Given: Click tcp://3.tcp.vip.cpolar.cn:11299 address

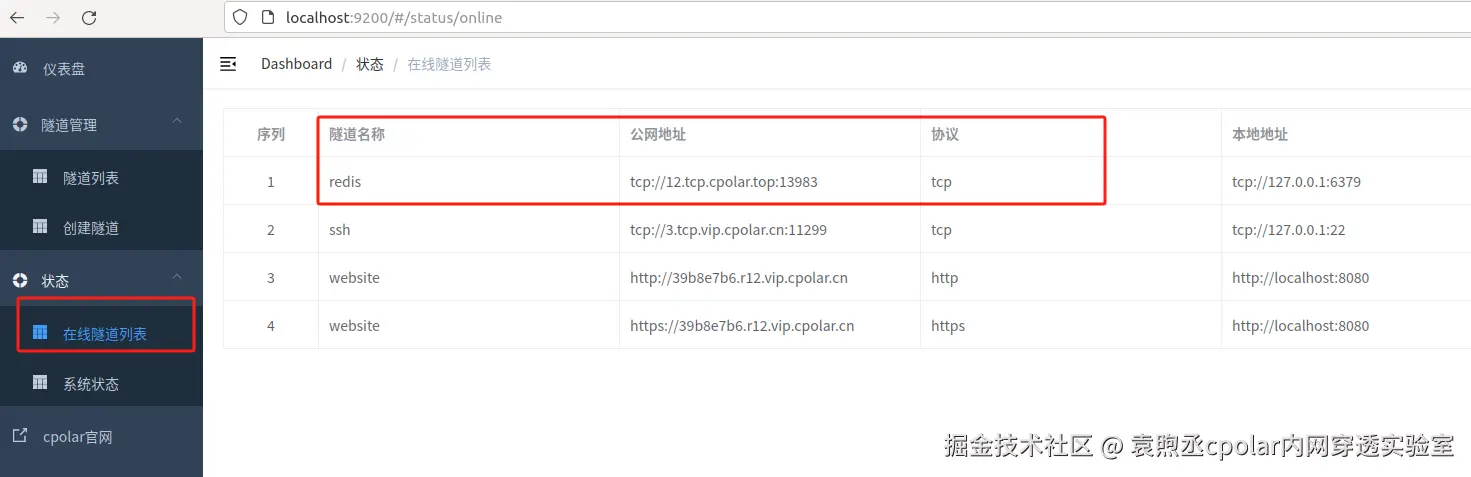Looking at the screenshot, I should [x=728, y=230].
